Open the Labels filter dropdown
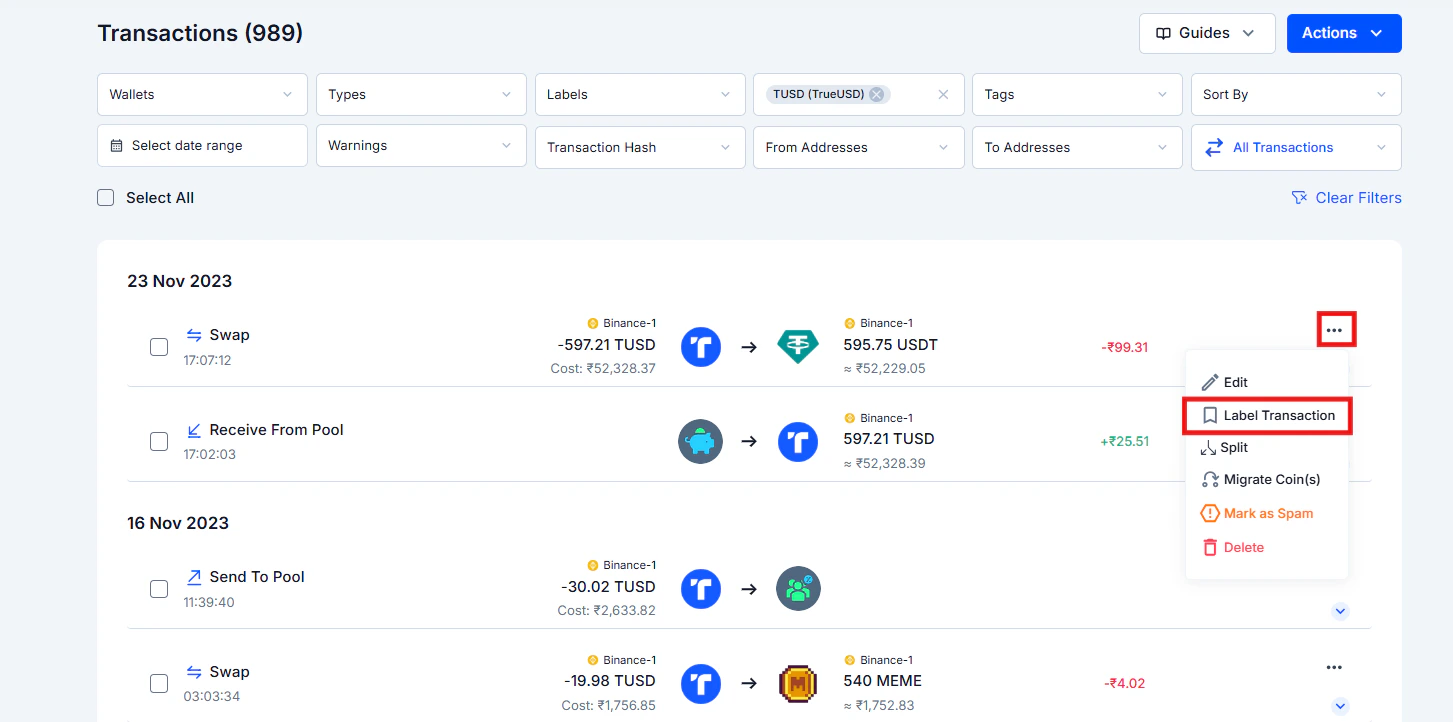The image size is (1453, 722). 640,94
